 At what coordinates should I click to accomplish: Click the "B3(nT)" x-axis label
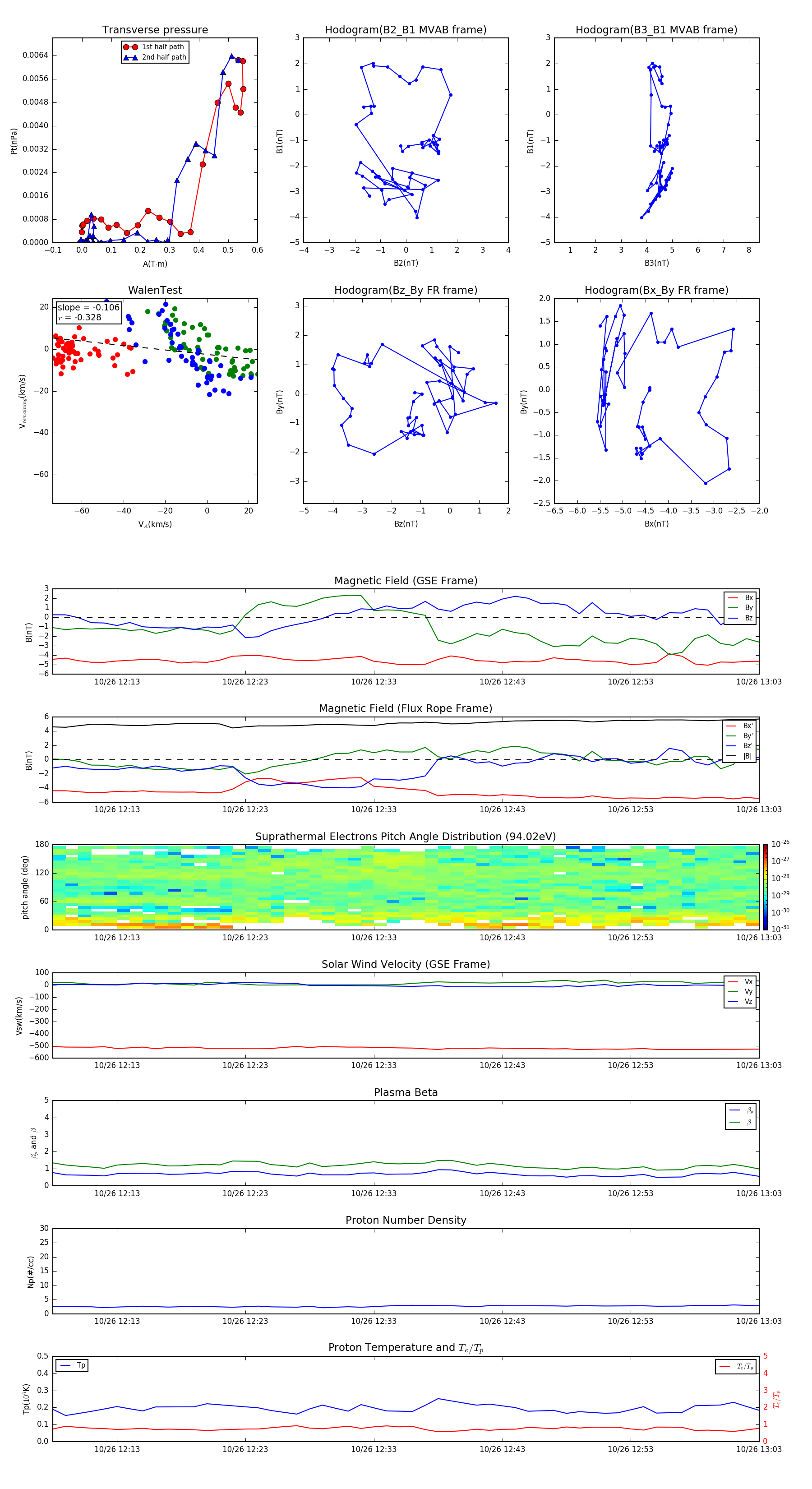pyautogui.click(x=656, y=263)
